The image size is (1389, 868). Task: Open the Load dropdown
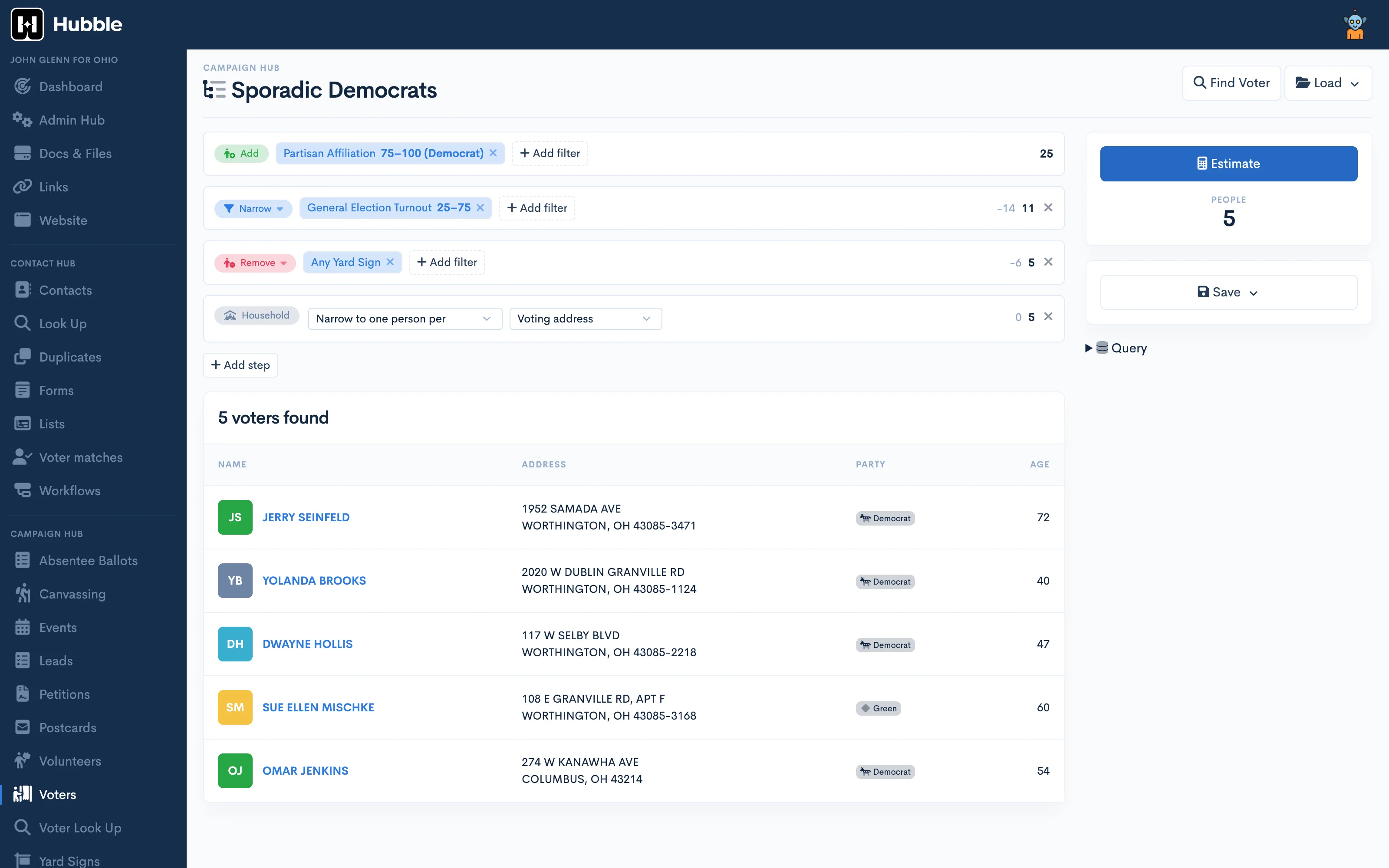click(1328, 83)
